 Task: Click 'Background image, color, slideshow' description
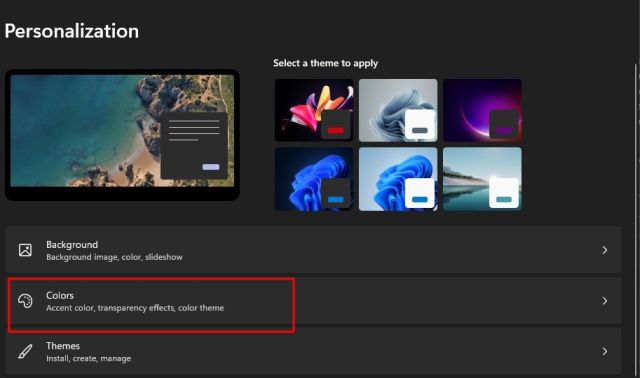click(114, 257)
